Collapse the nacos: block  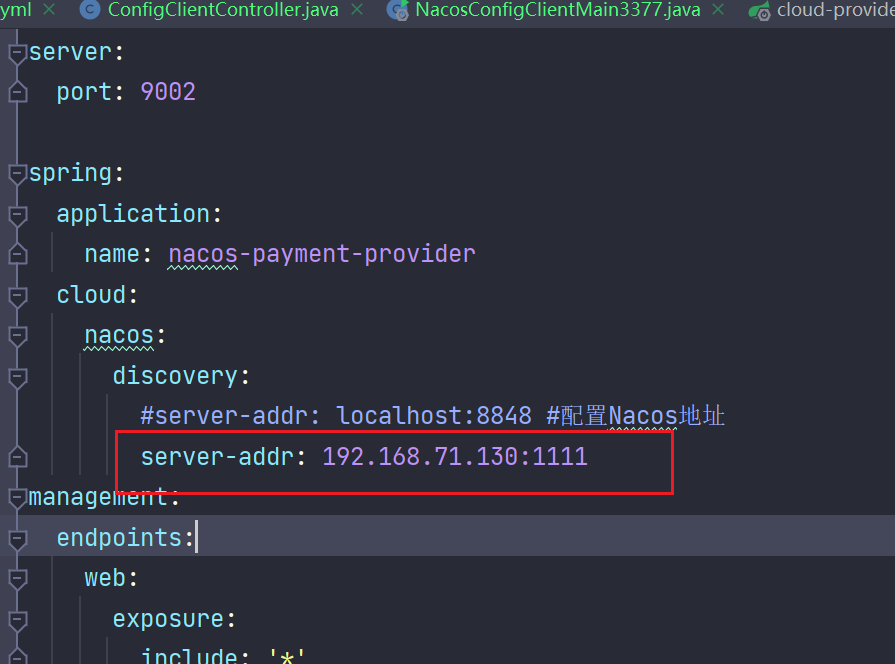[x=18, y=336]
